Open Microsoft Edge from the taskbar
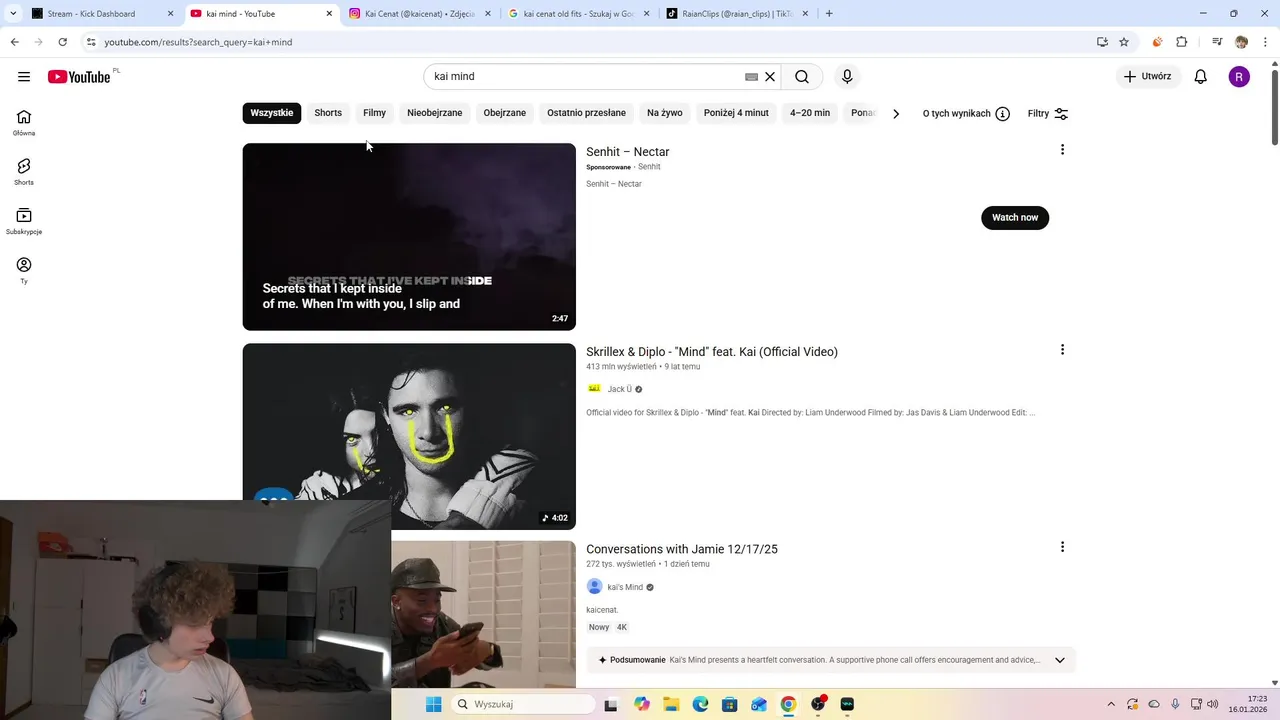This screenshot has height=720, width=1280. (x=700, y=704)
